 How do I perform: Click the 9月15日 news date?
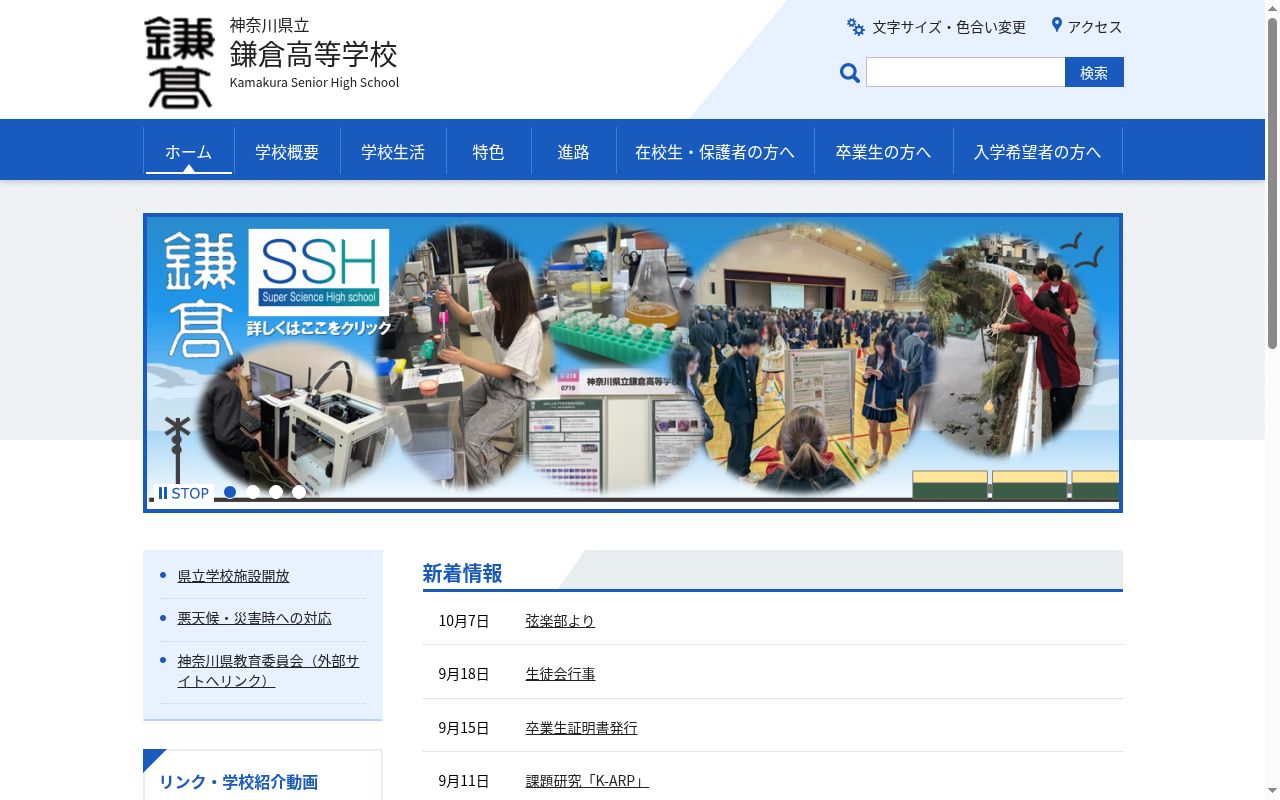click(464, 728)
